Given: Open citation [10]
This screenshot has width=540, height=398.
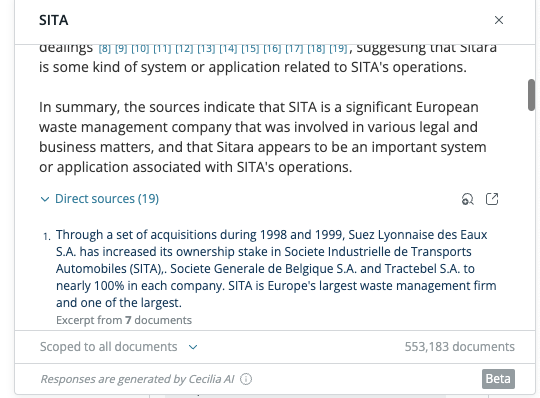Looking at the screenshot, I should (x=140, y=49).
